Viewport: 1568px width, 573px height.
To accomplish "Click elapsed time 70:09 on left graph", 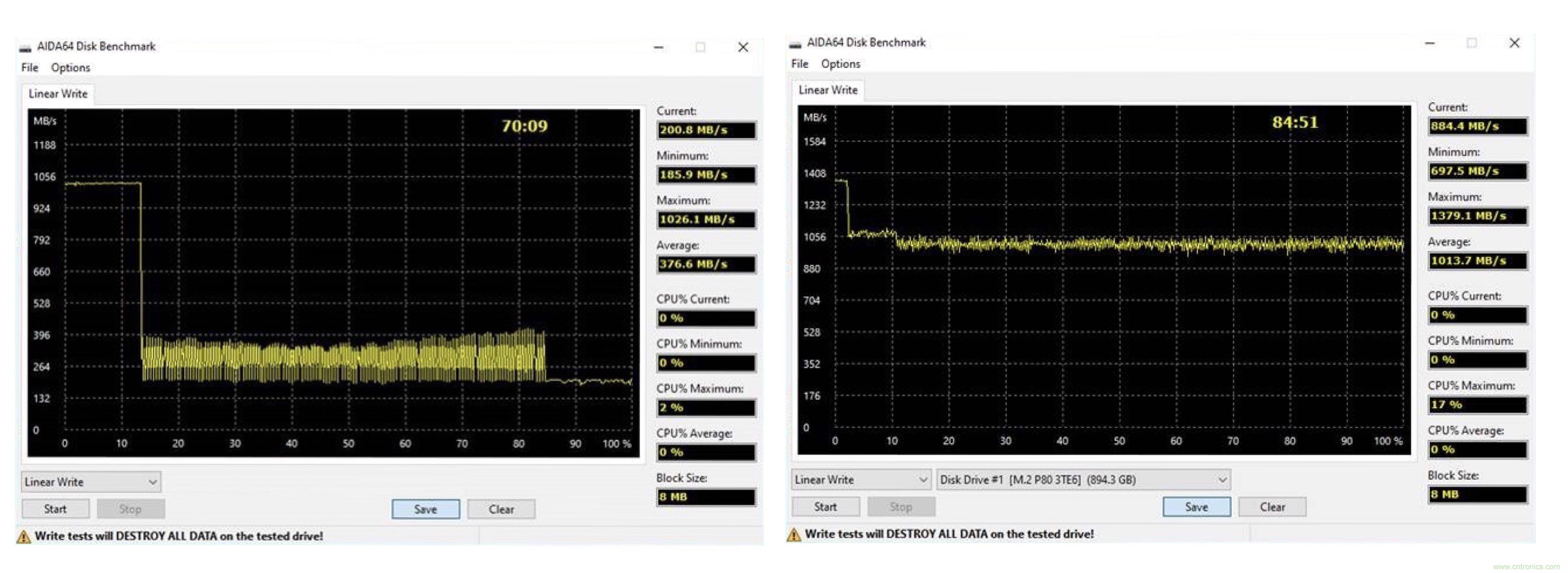I will 525,126.
